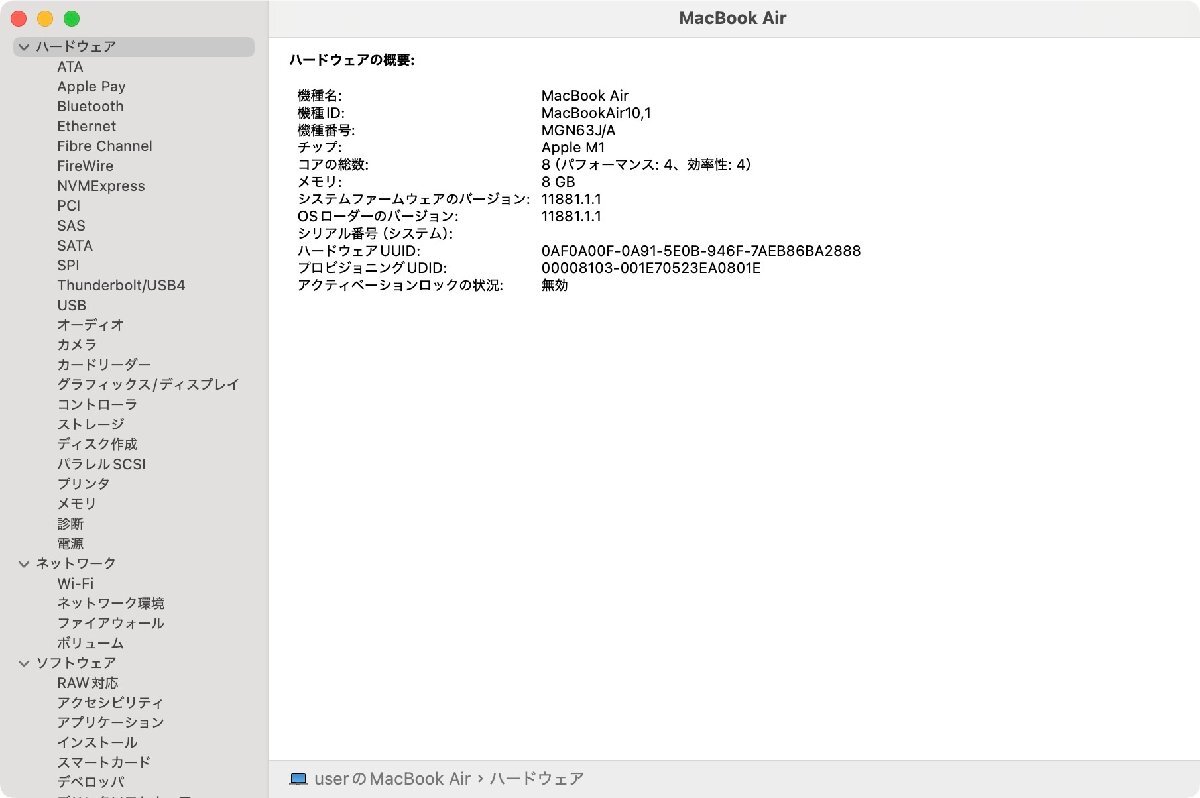Select the ハードウェア category label

click(x=76, y=47)
